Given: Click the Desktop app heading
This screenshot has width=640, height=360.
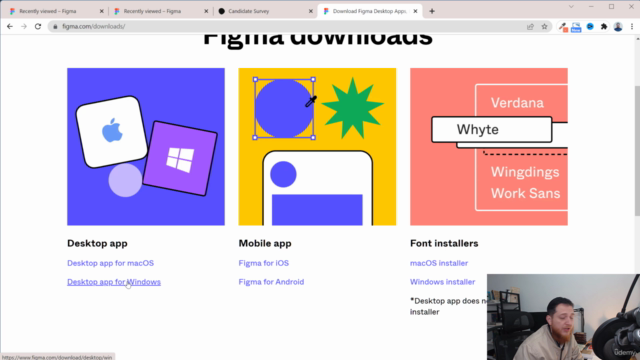Looking at the screenshot, I should tap(97, 243).
